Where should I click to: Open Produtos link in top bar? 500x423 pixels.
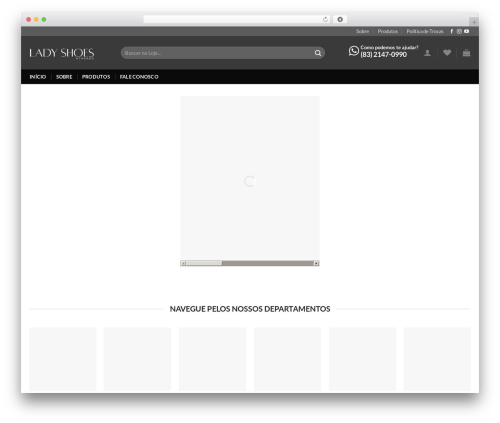click(x=388, y=31)
